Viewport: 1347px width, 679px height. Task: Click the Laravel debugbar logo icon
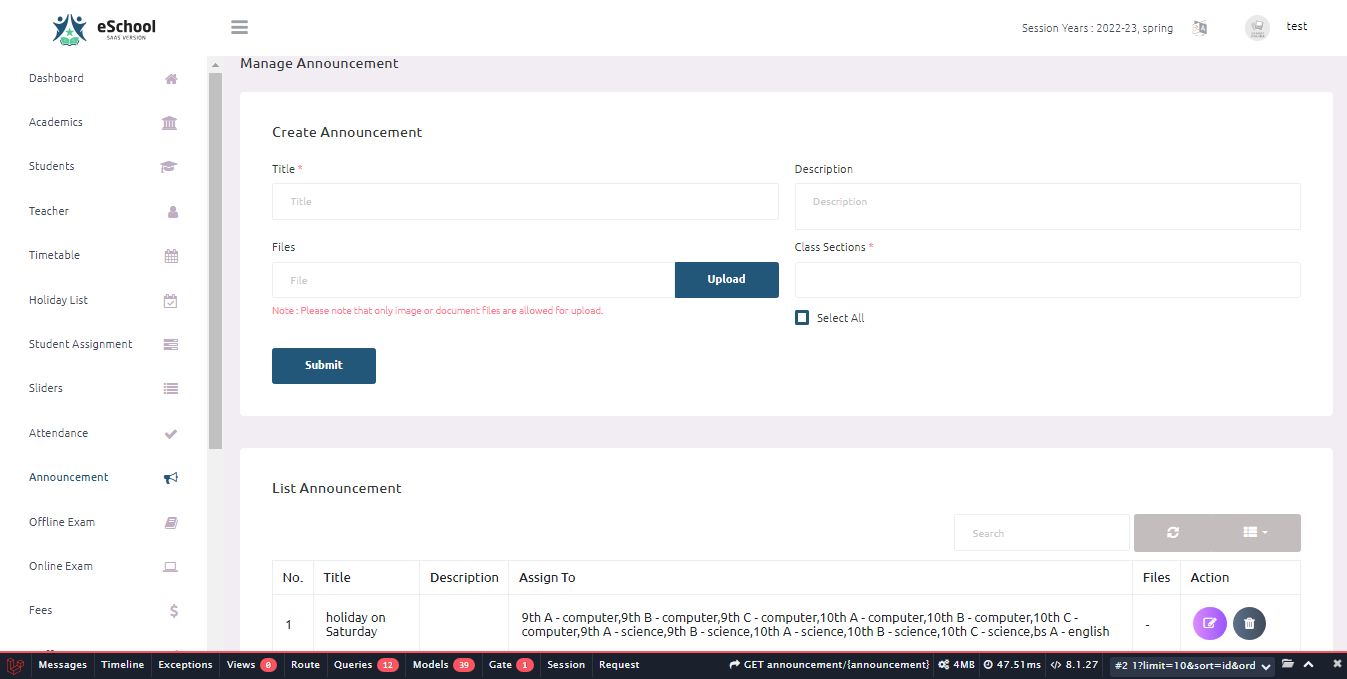coord(15,665)
